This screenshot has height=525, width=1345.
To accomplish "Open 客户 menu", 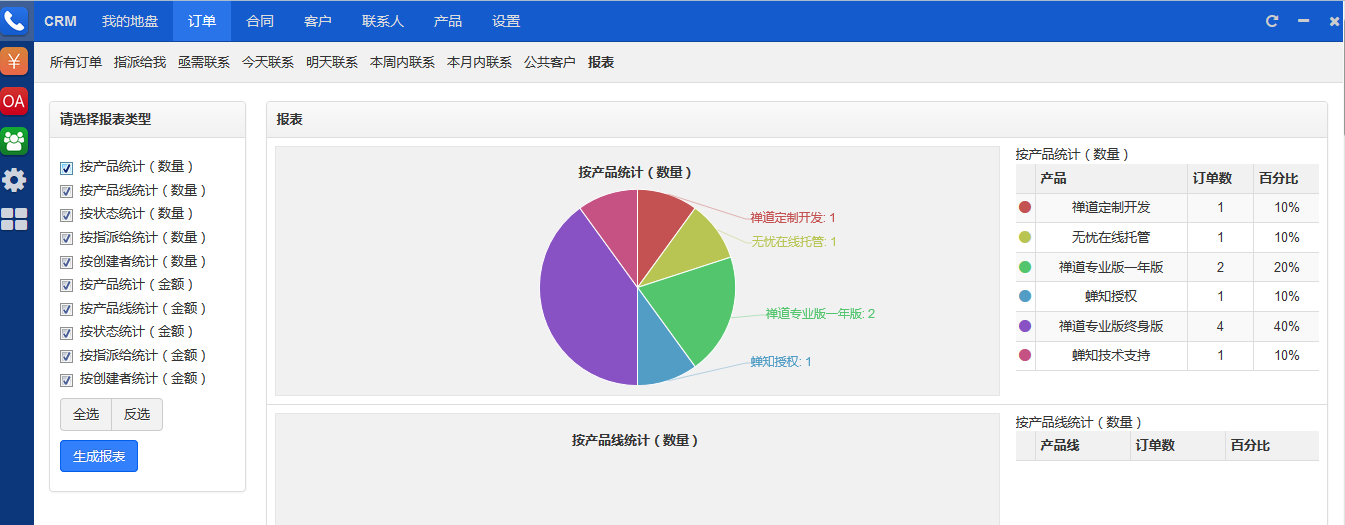I will click(318, 21).
